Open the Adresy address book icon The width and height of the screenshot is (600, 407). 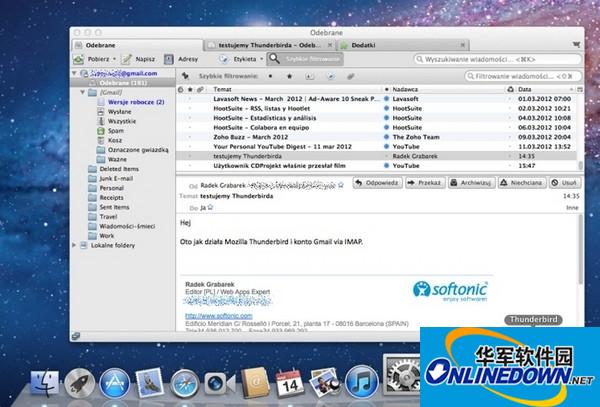169,59
